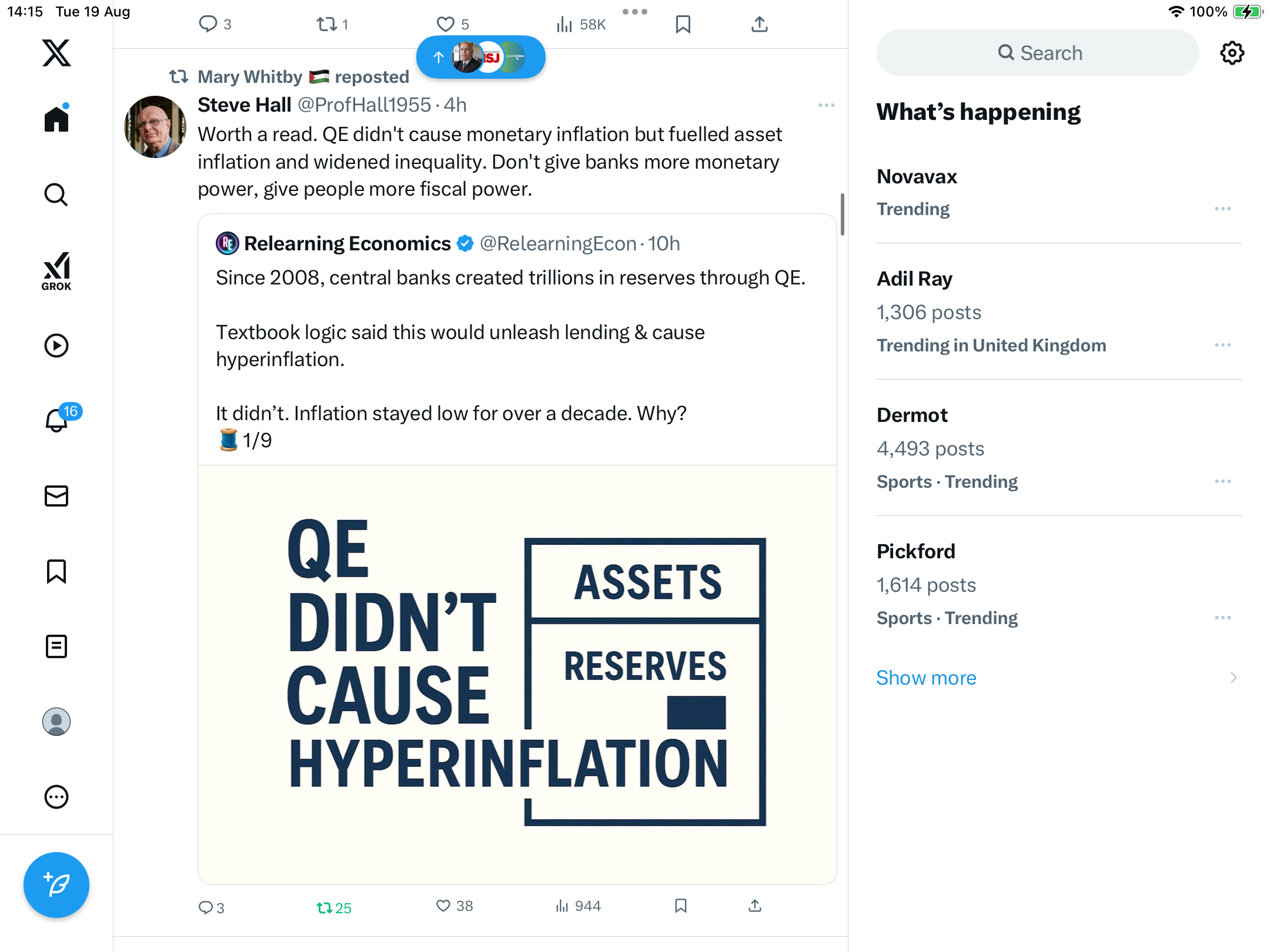Open search settings gear
Viewport: 1270px width, 952px height.
(1232, 53)
